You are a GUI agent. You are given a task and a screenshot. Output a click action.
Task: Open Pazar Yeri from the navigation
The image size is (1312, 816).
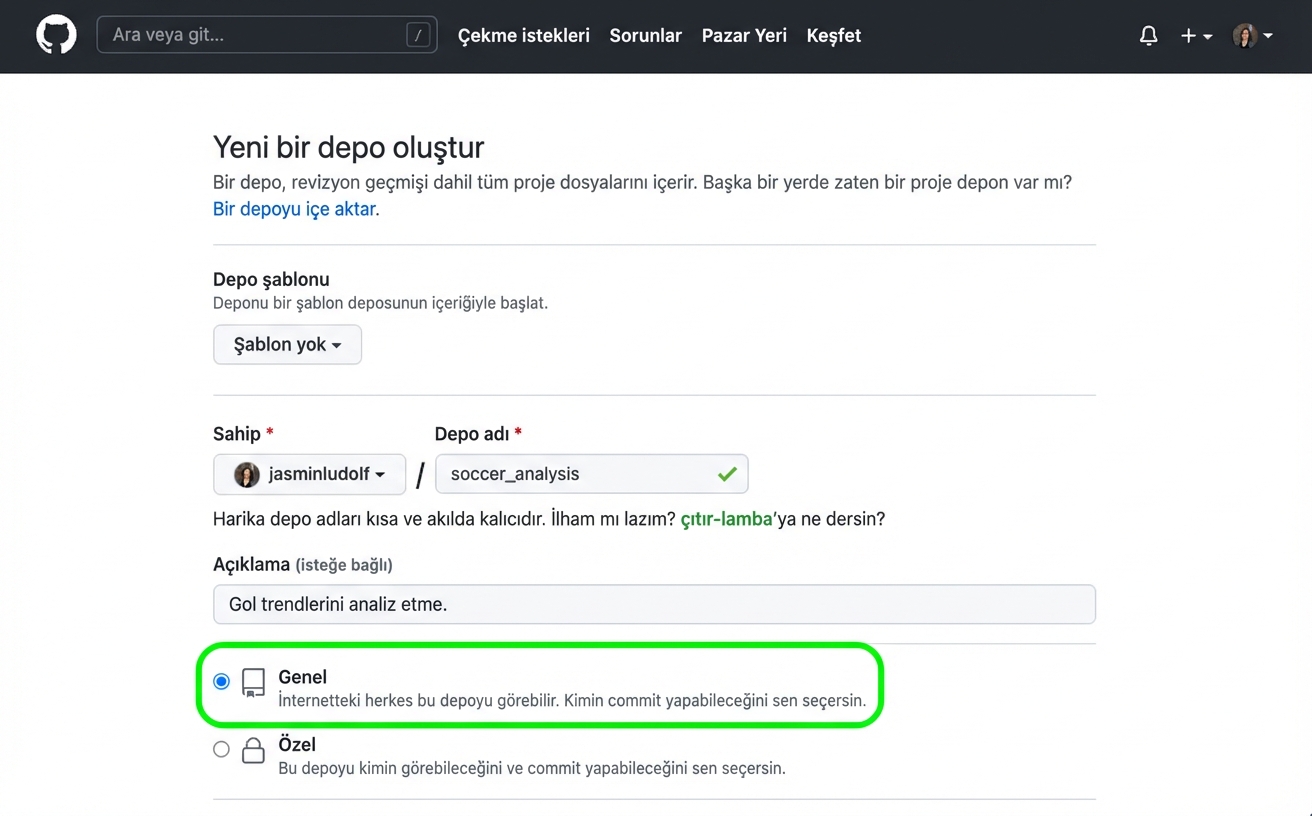744,35
